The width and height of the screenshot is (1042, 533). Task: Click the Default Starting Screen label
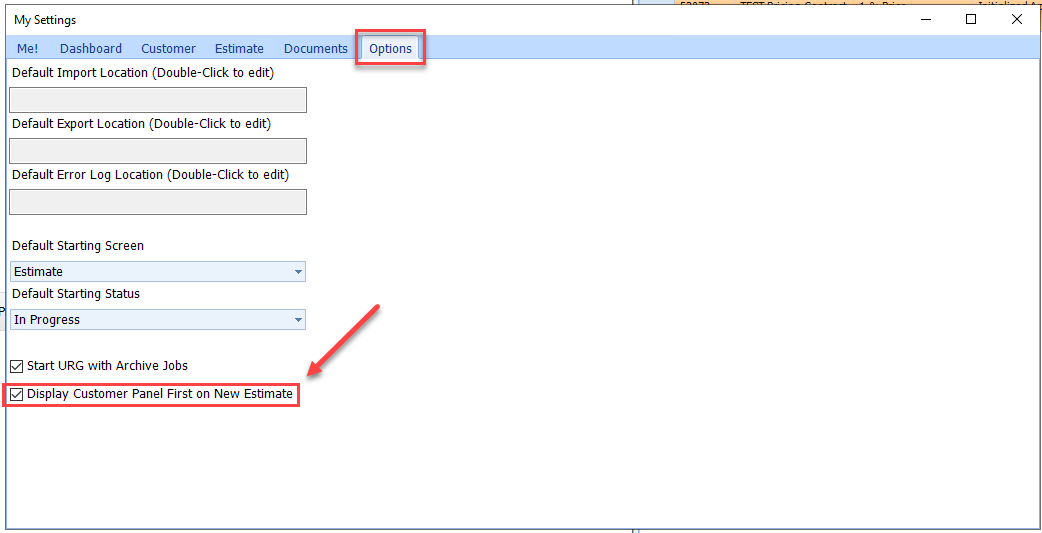point(78,246)
